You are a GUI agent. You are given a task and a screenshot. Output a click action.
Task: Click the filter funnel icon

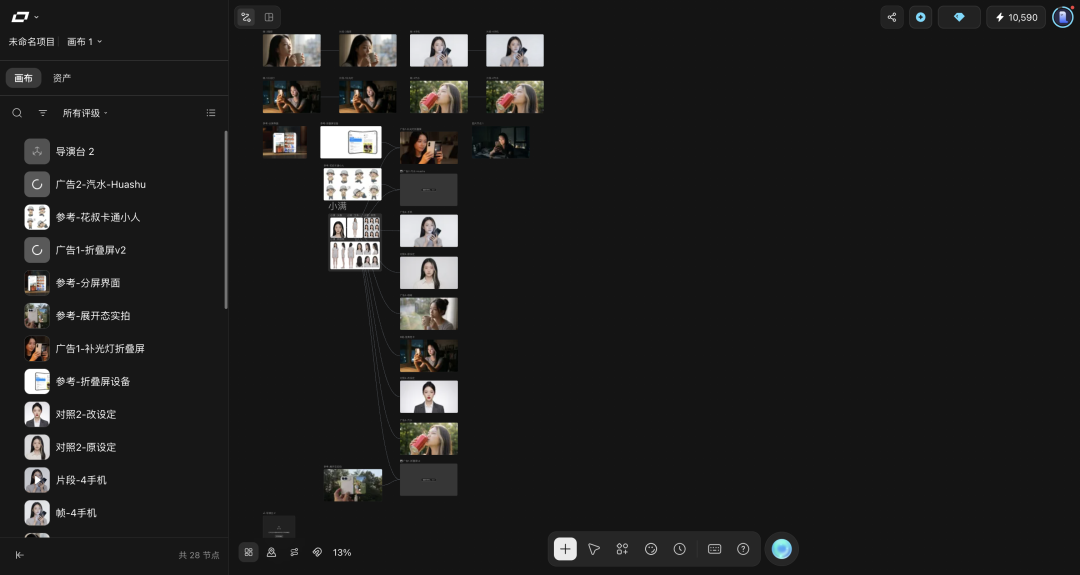(x=43, y=113)
